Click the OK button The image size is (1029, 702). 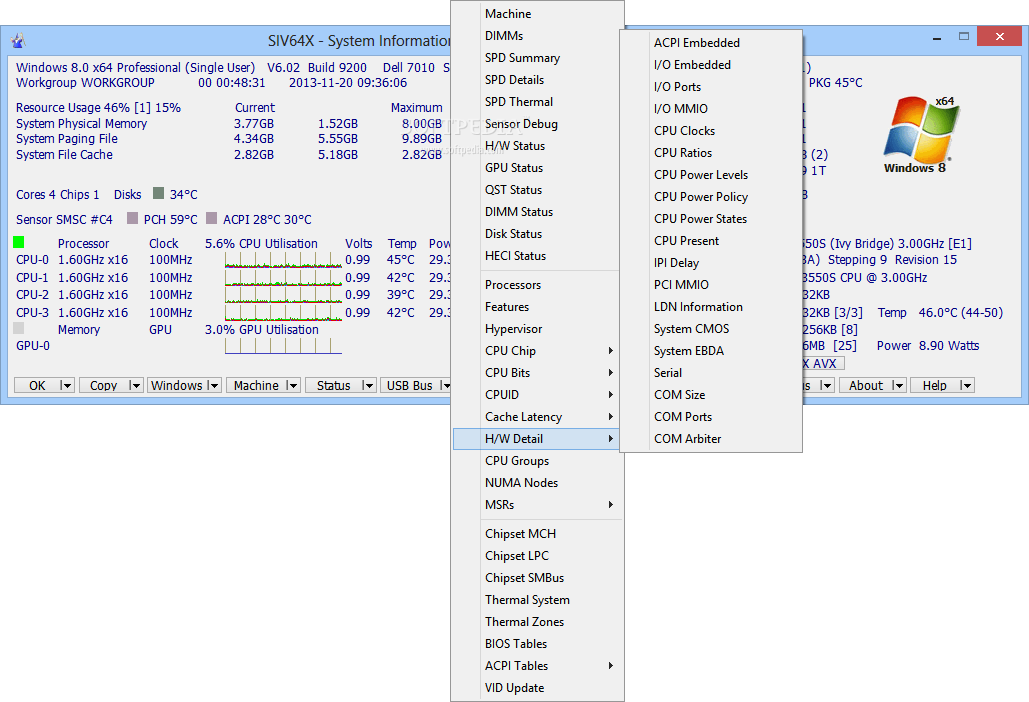(x=37, y=385)
